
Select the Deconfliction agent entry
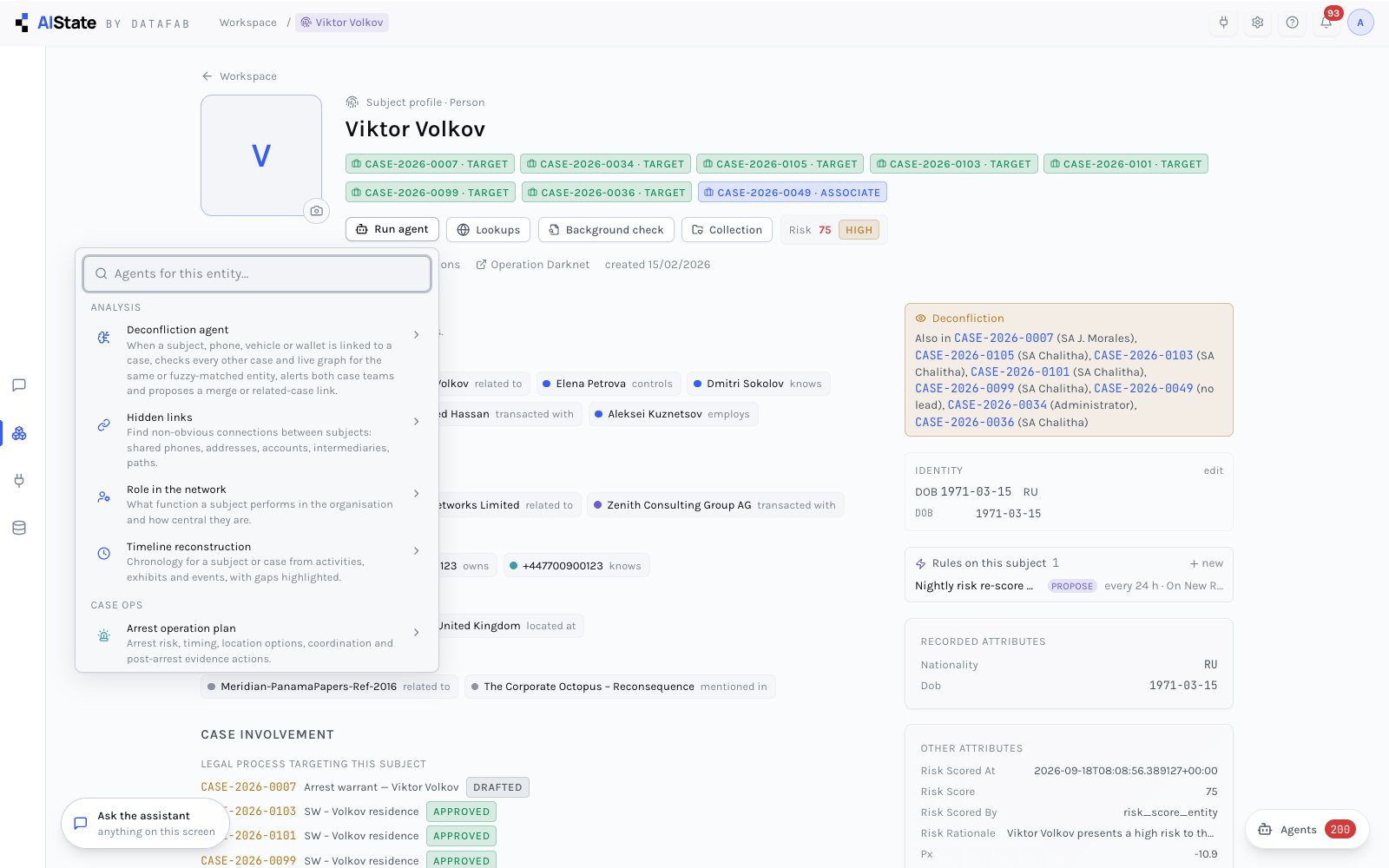pos(257,359)
